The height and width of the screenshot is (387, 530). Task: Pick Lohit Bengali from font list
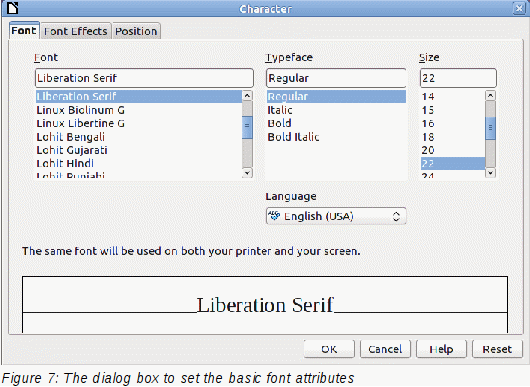point(139,137)
